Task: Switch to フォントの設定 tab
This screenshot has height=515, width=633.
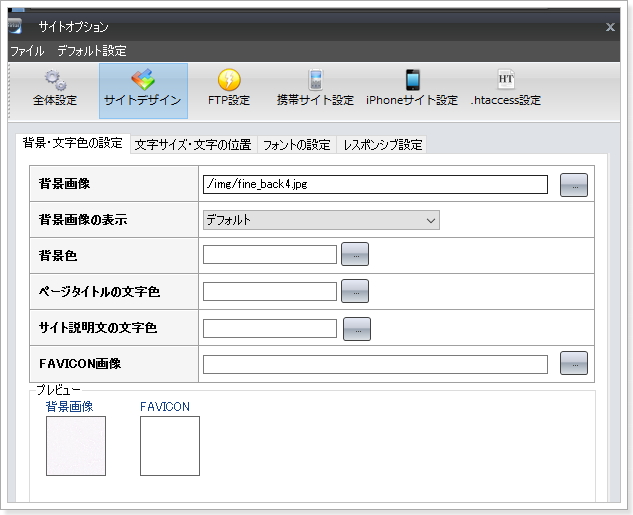Action: click(x=297, y=145)
